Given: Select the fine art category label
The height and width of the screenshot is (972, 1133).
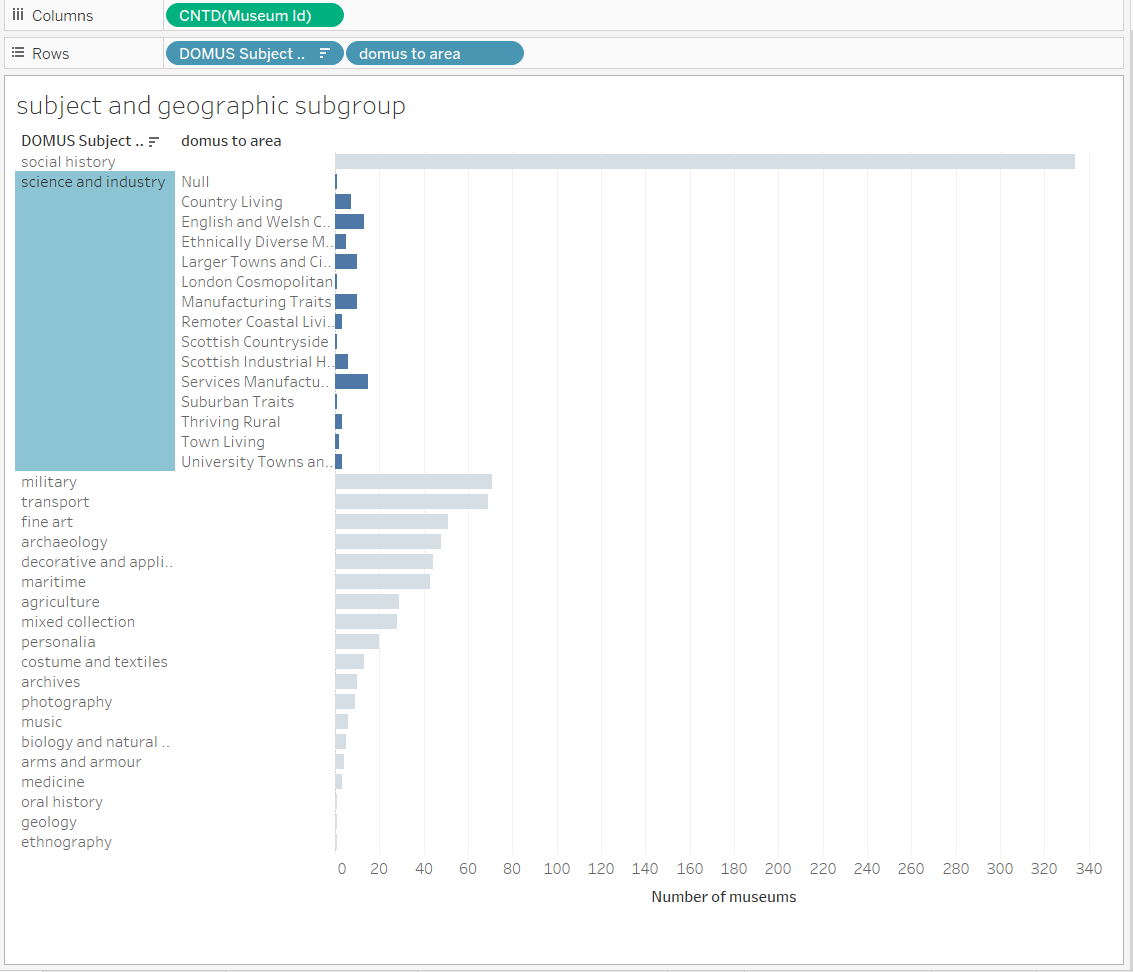Looking at the screenshot, I should point(46,521).
